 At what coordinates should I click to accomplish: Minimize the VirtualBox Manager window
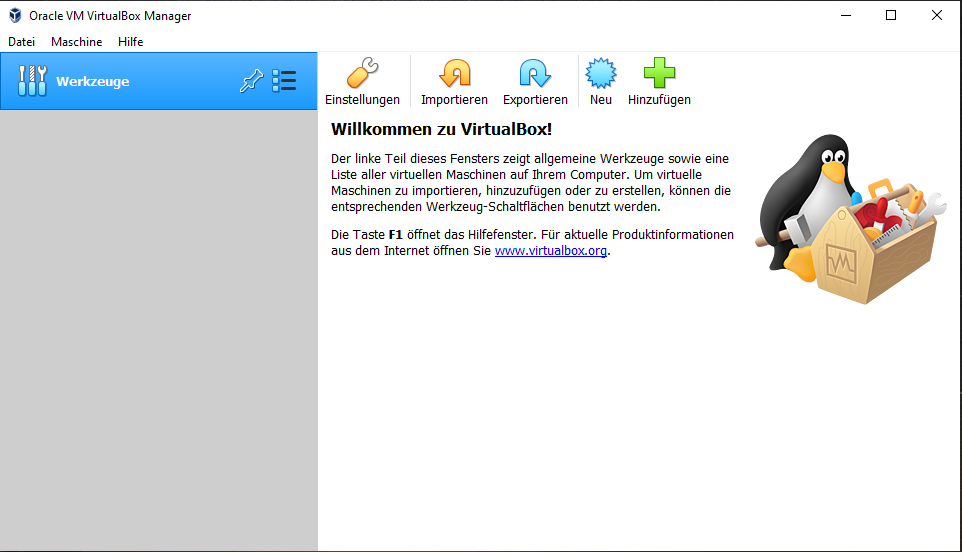pos(846,15)
